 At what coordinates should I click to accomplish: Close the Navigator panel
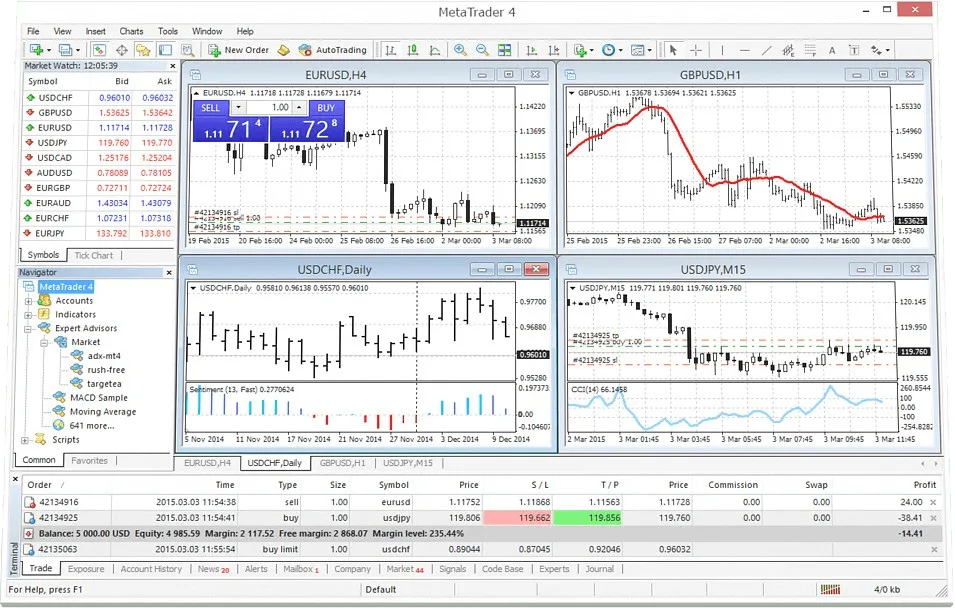pos(169,272)
